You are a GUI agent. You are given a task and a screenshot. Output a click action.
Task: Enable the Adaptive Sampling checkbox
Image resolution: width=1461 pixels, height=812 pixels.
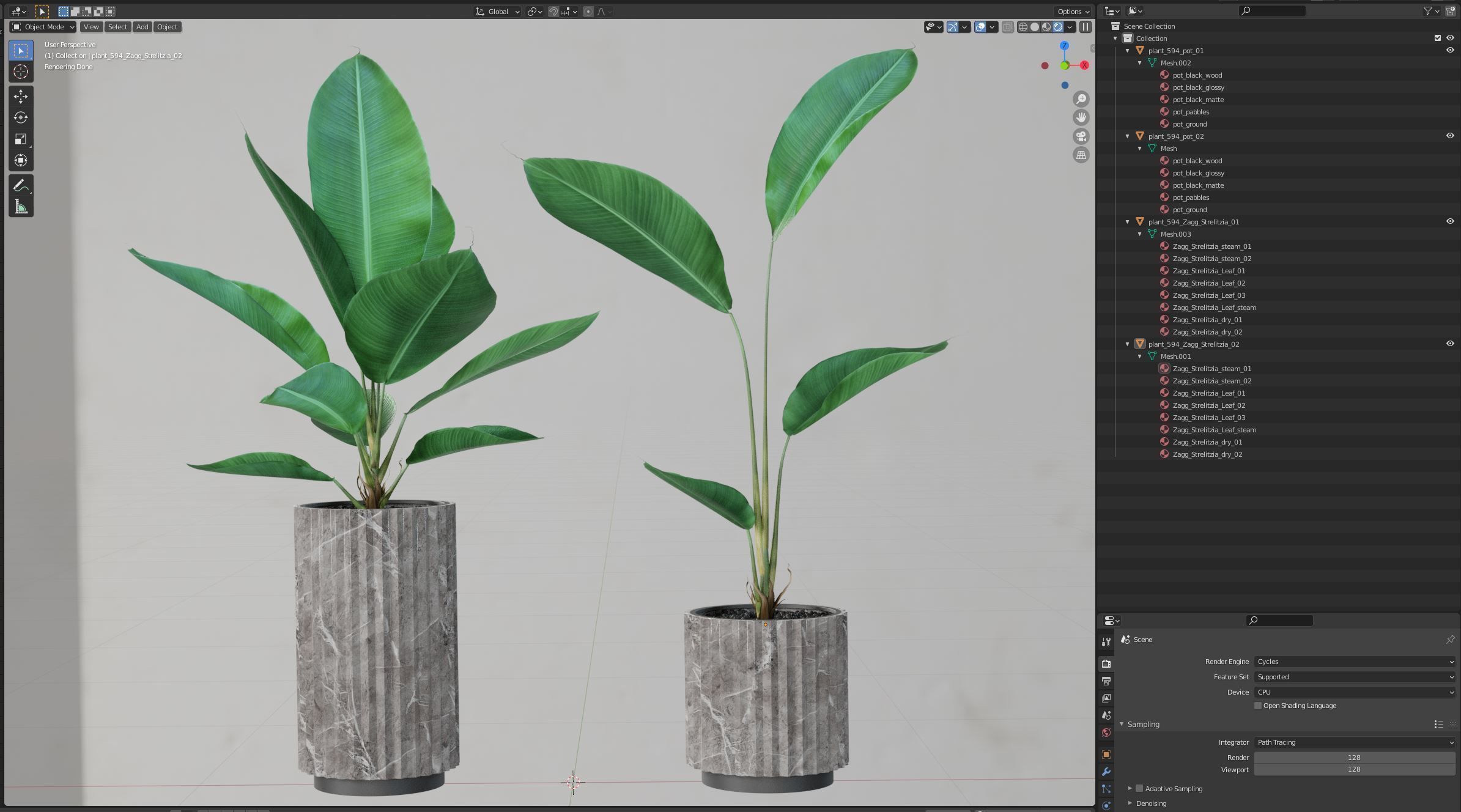tap(1139, 789)
